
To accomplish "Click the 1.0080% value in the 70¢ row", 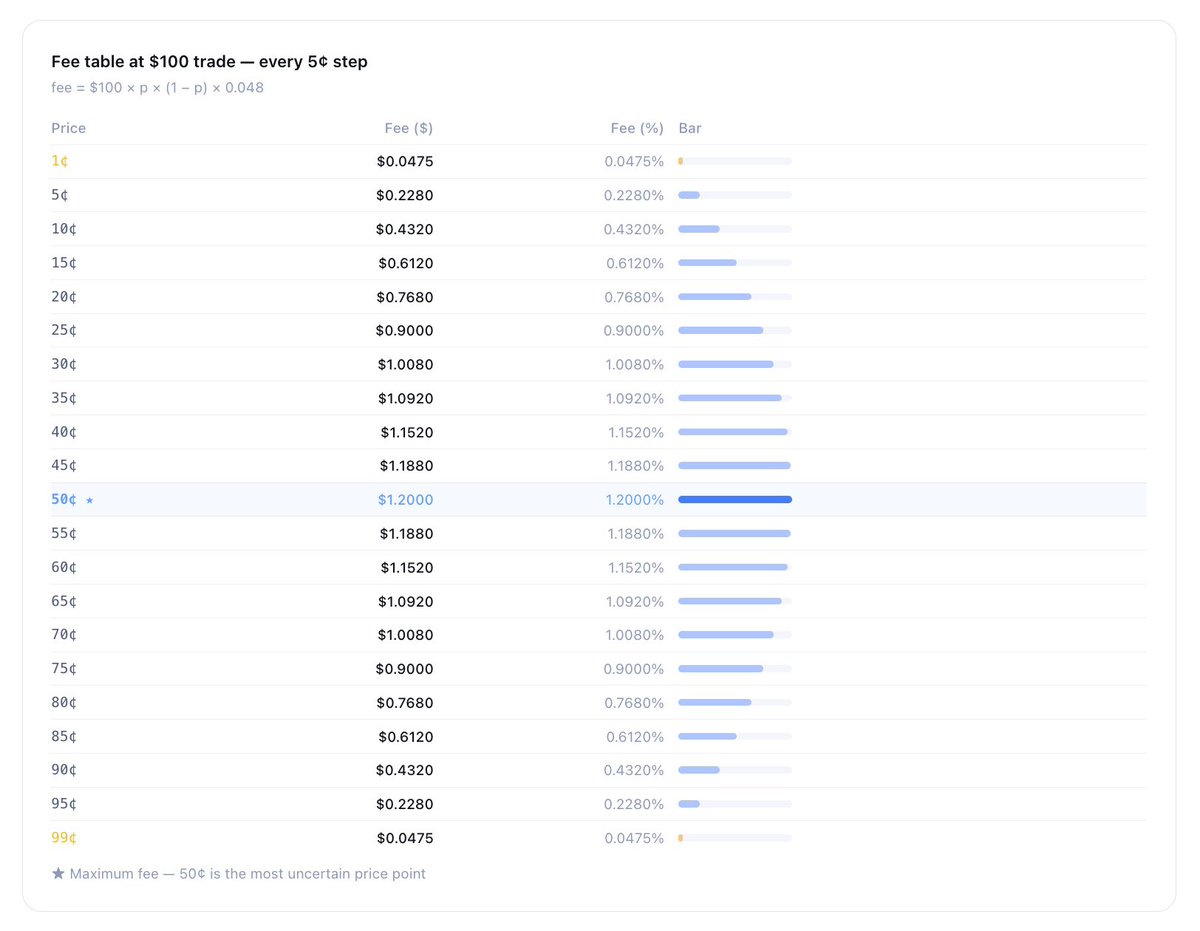I will pyautogui.click(x=635, y=635).
